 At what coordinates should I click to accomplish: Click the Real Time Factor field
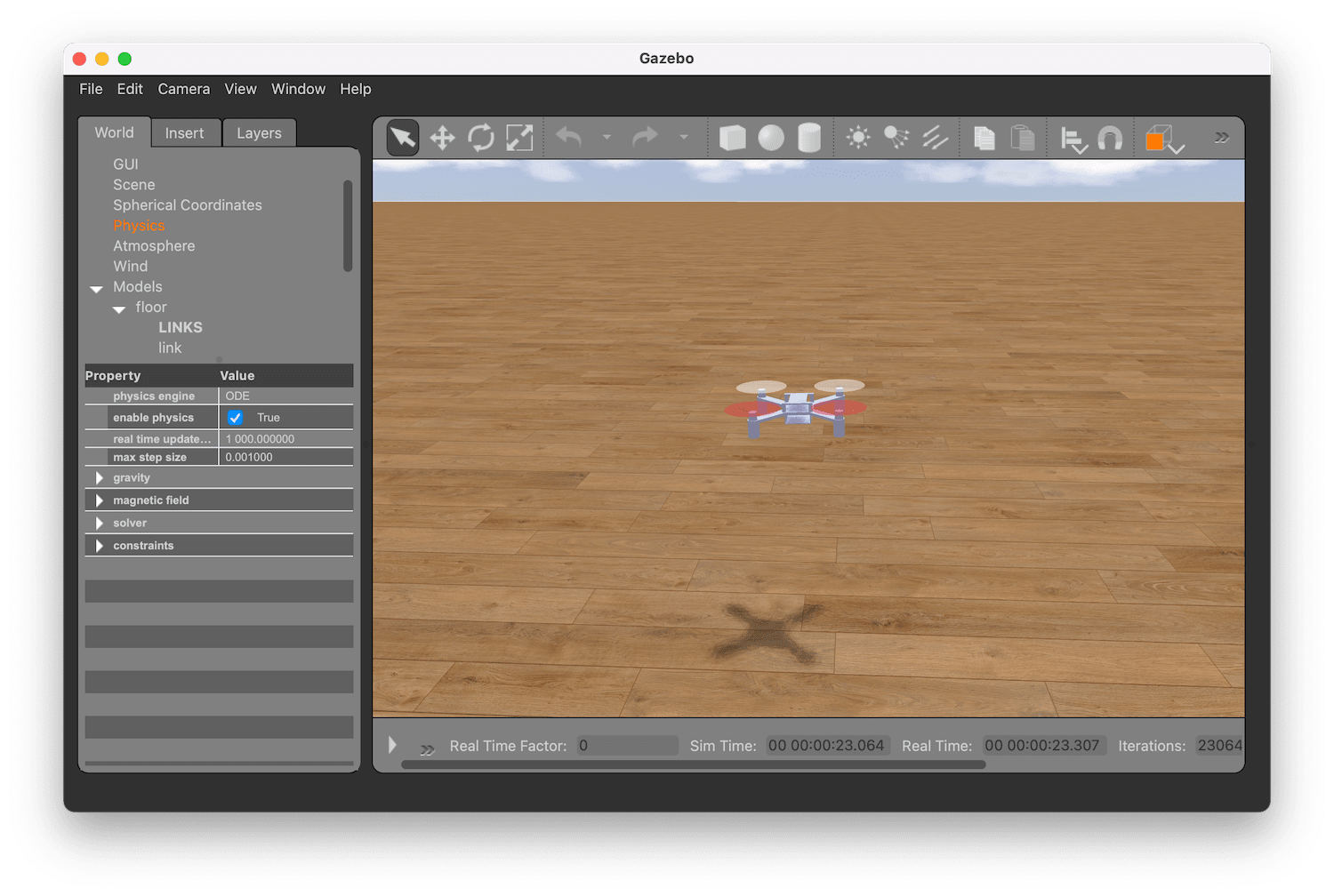click(627, 745)
